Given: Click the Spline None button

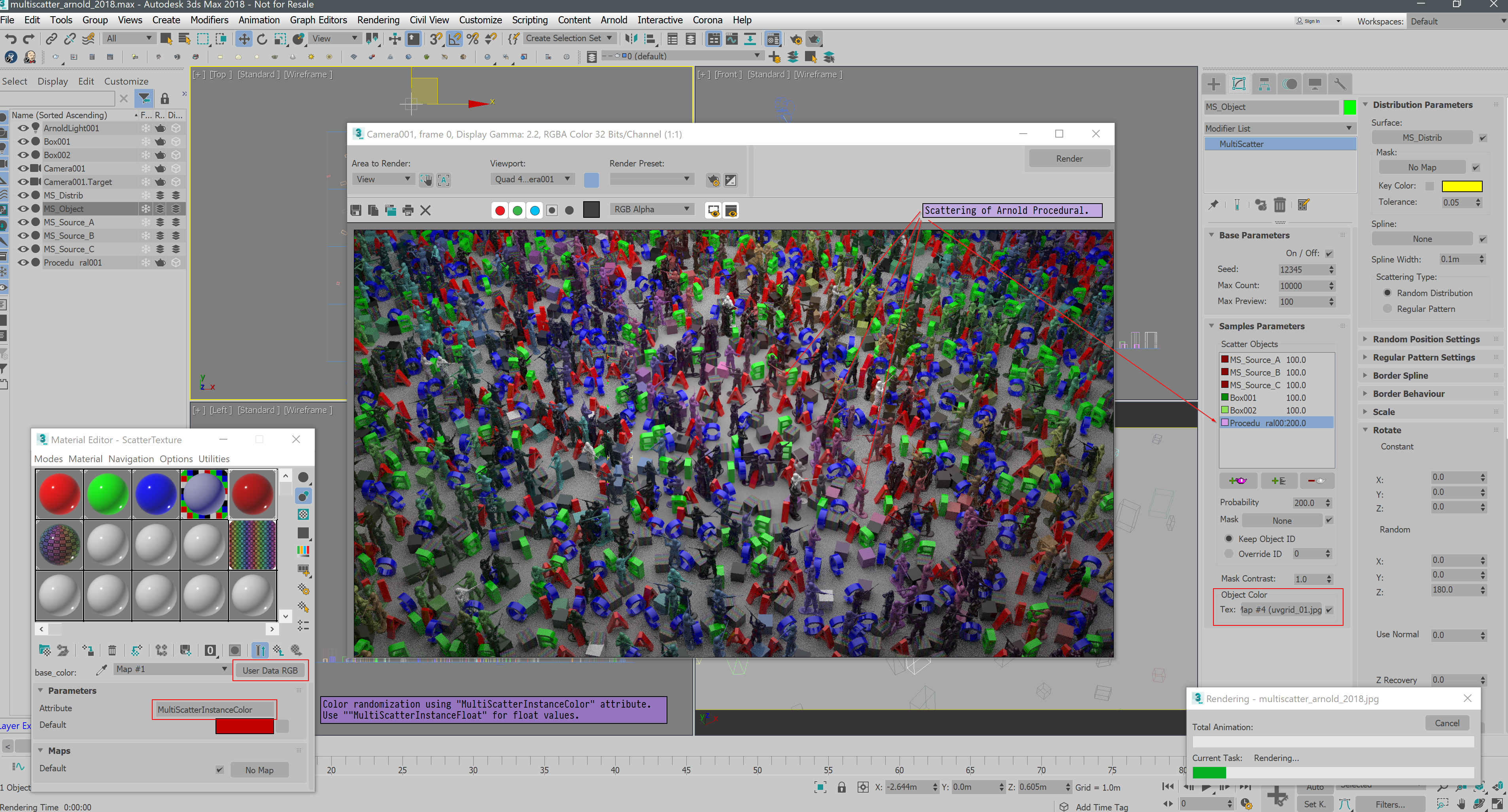Looking at the screenshot, I should pos(1422,239).
